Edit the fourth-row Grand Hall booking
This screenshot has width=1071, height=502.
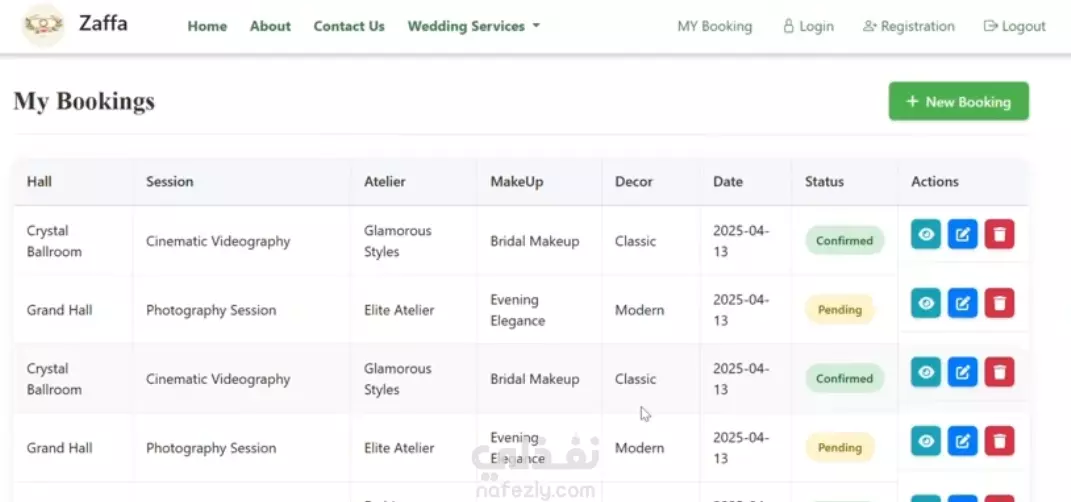[962, 441]
